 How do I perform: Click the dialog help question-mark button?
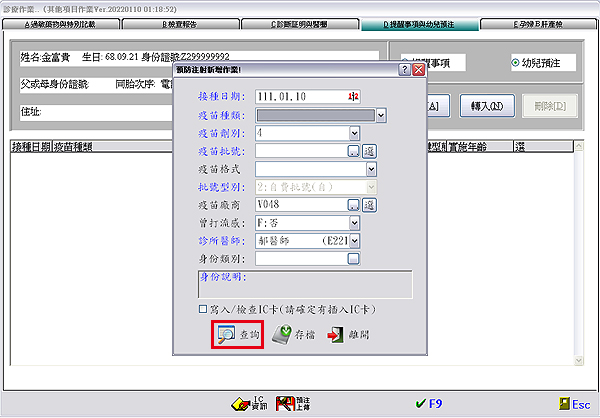403,70
